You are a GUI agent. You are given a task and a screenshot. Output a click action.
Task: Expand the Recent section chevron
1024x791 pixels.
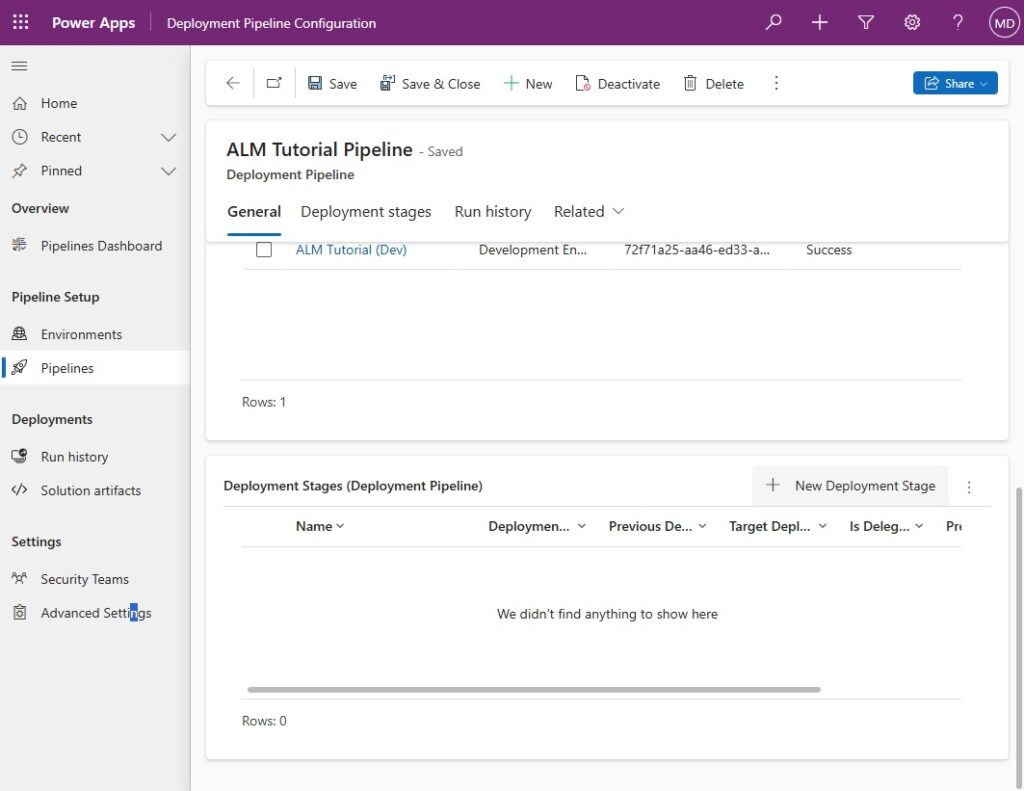tap(168, 137)
